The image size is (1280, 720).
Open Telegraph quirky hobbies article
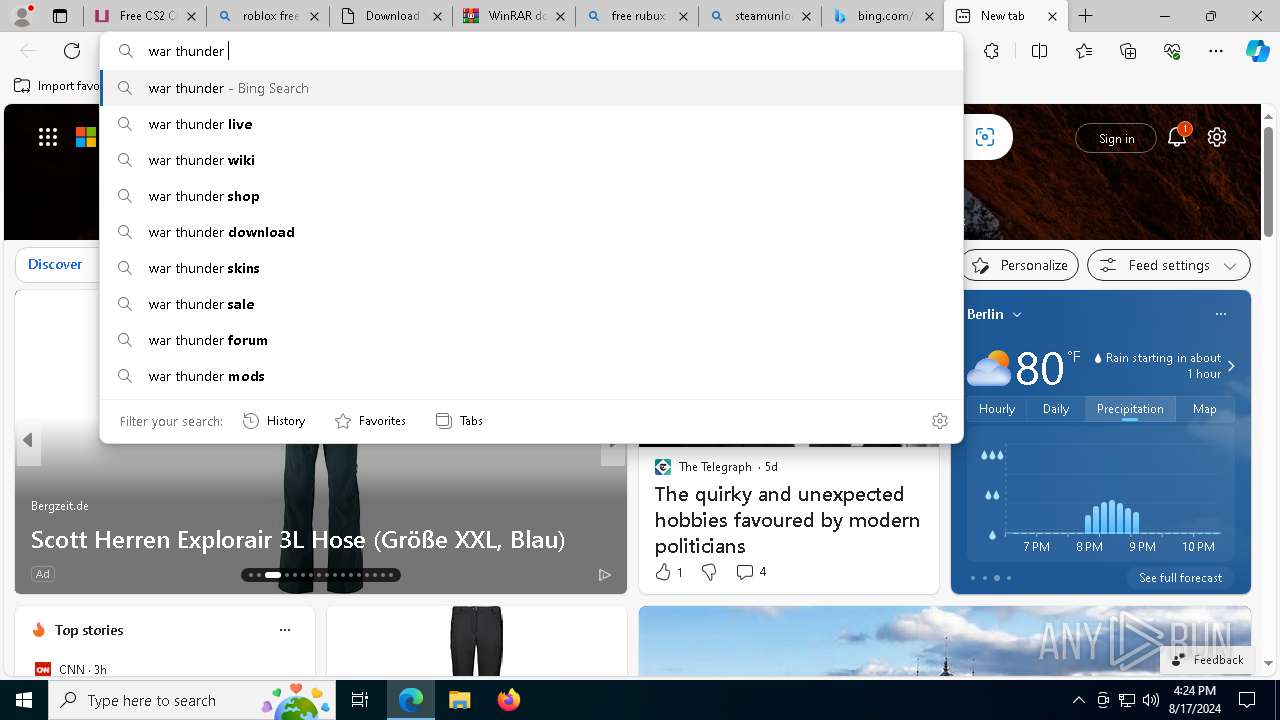coord(787,520)
